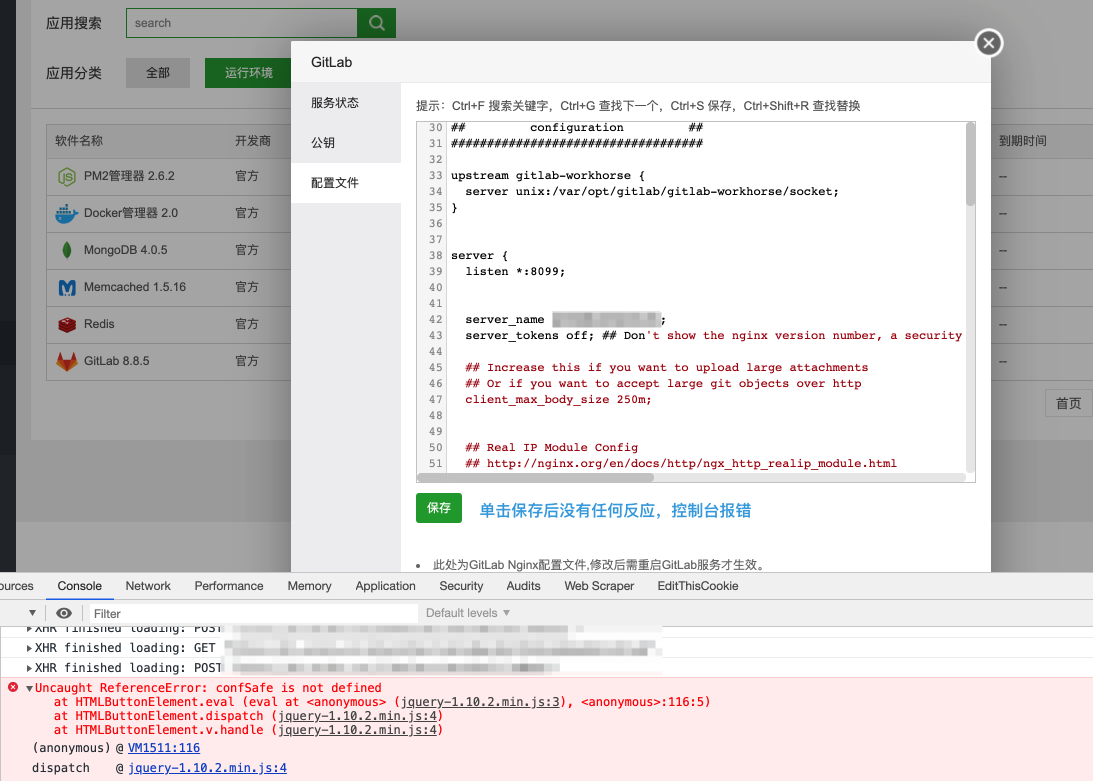The image size is (1093, 781).
Task: Click line number 42 in editor gutter
Action: coord(436,319)
